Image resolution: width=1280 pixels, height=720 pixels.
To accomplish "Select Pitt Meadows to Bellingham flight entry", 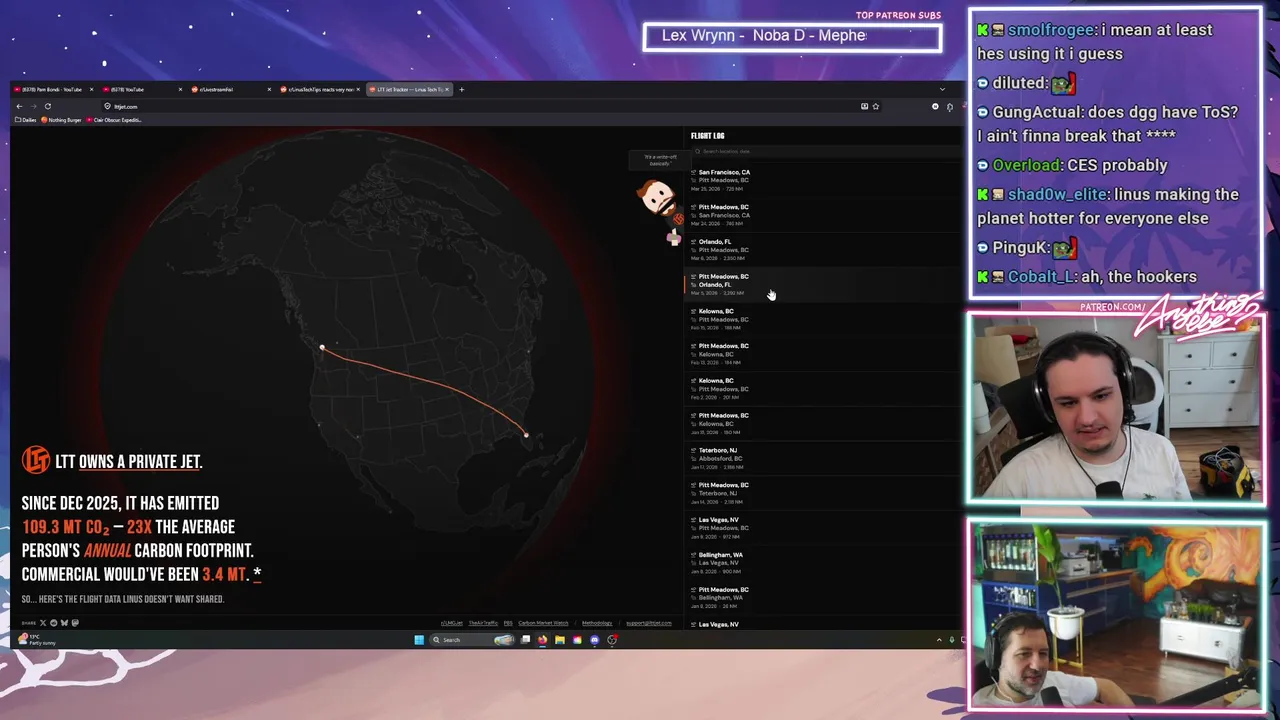I will tap(822, 597).
